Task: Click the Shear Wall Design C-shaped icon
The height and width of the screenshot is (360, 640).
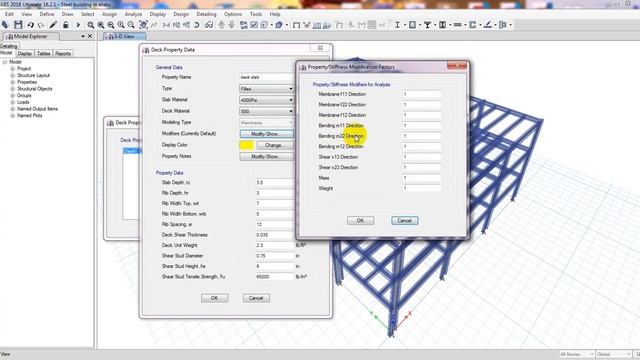Action: pos(473,25)
